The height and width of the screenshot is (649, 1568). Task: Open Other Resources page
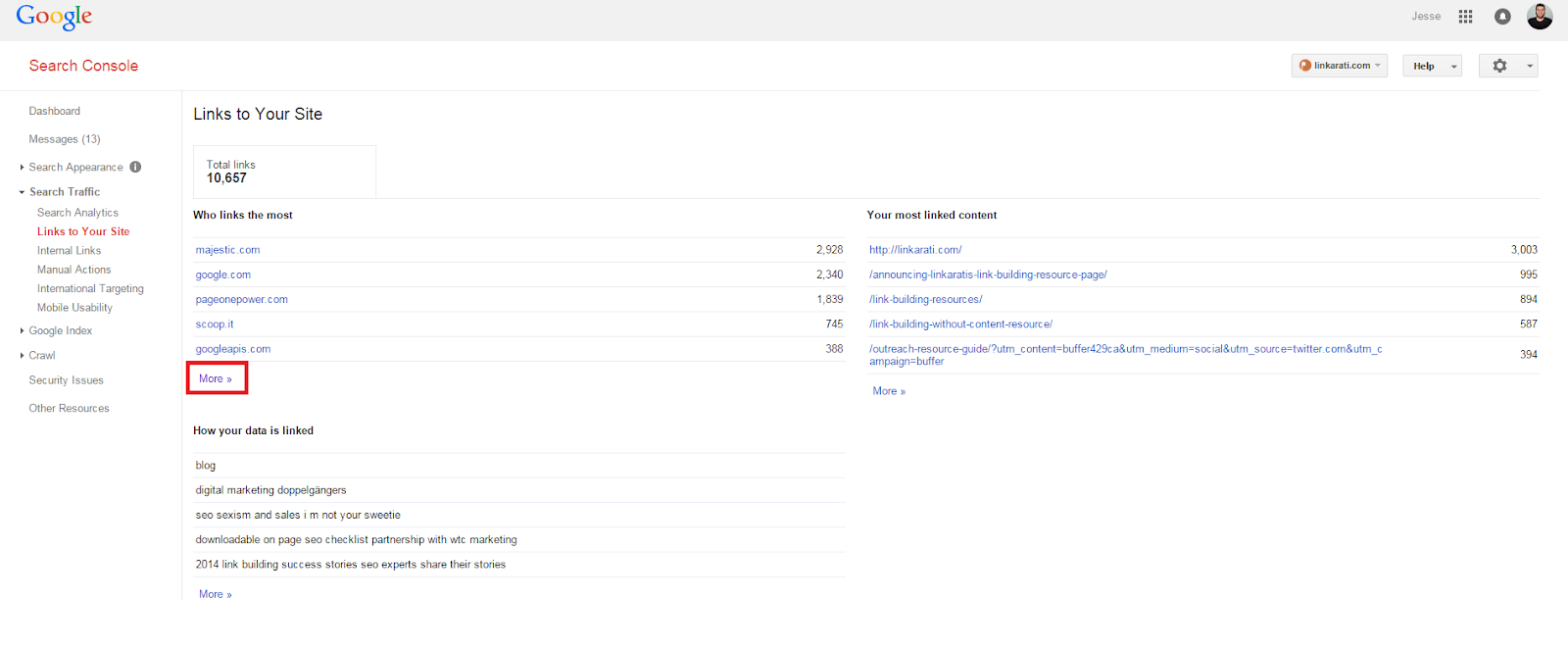(x=69, y=409)
